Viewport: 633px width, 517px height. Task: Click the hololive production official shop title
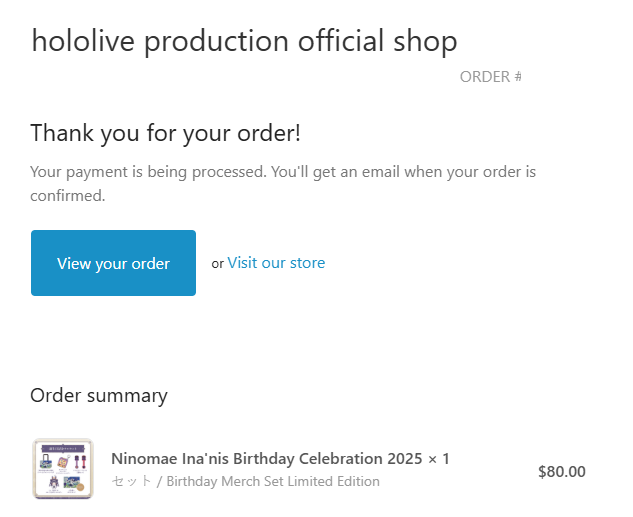(244, 41)
